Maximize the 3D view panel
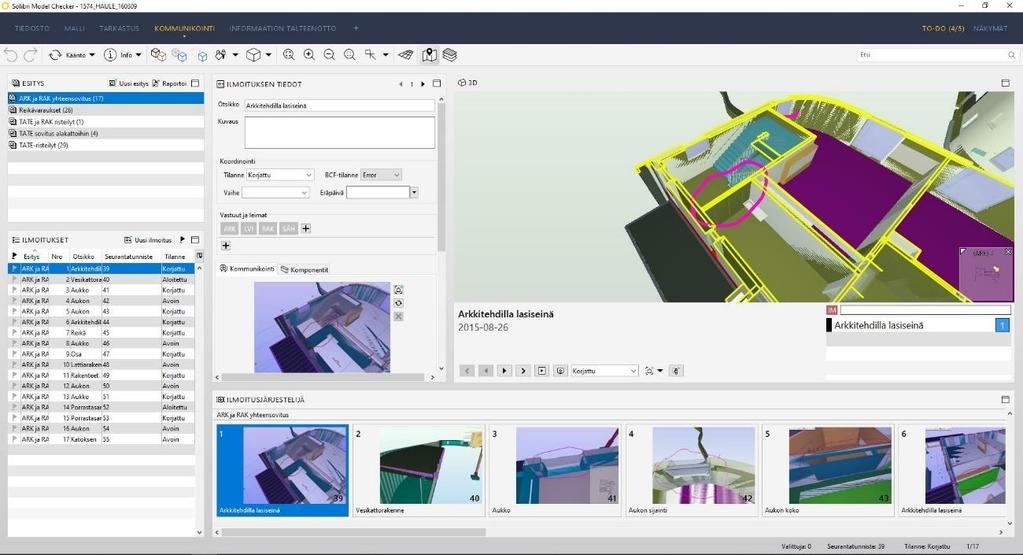This screenshot has width=1023, height=555. pyautogui.click(x=1005, y=83)
